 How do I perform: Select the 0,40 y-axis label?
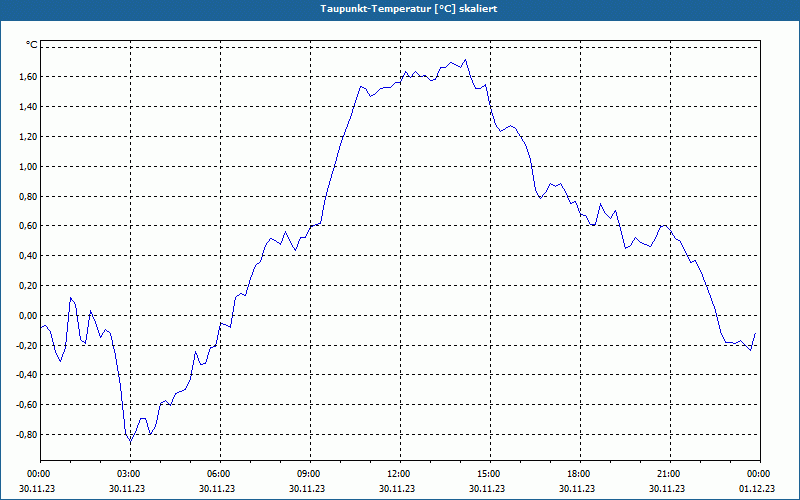coord(28,256)
